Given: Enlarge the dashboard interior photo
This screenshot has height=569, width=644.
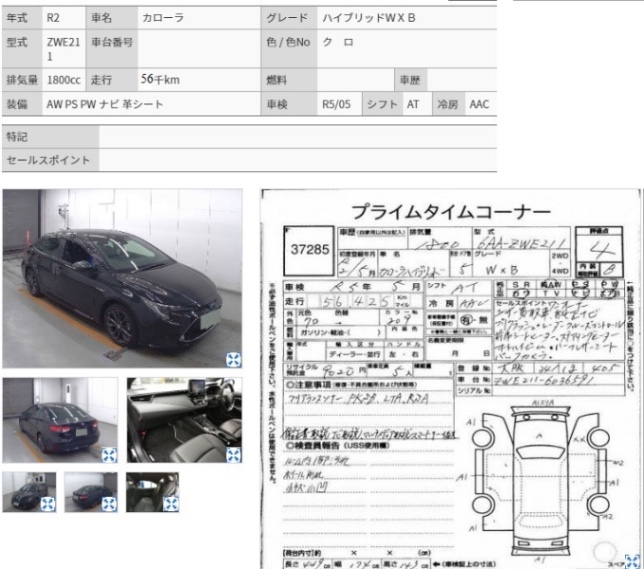Looking at the screenshot, I should pyautogui.click(x=233, y=455).
